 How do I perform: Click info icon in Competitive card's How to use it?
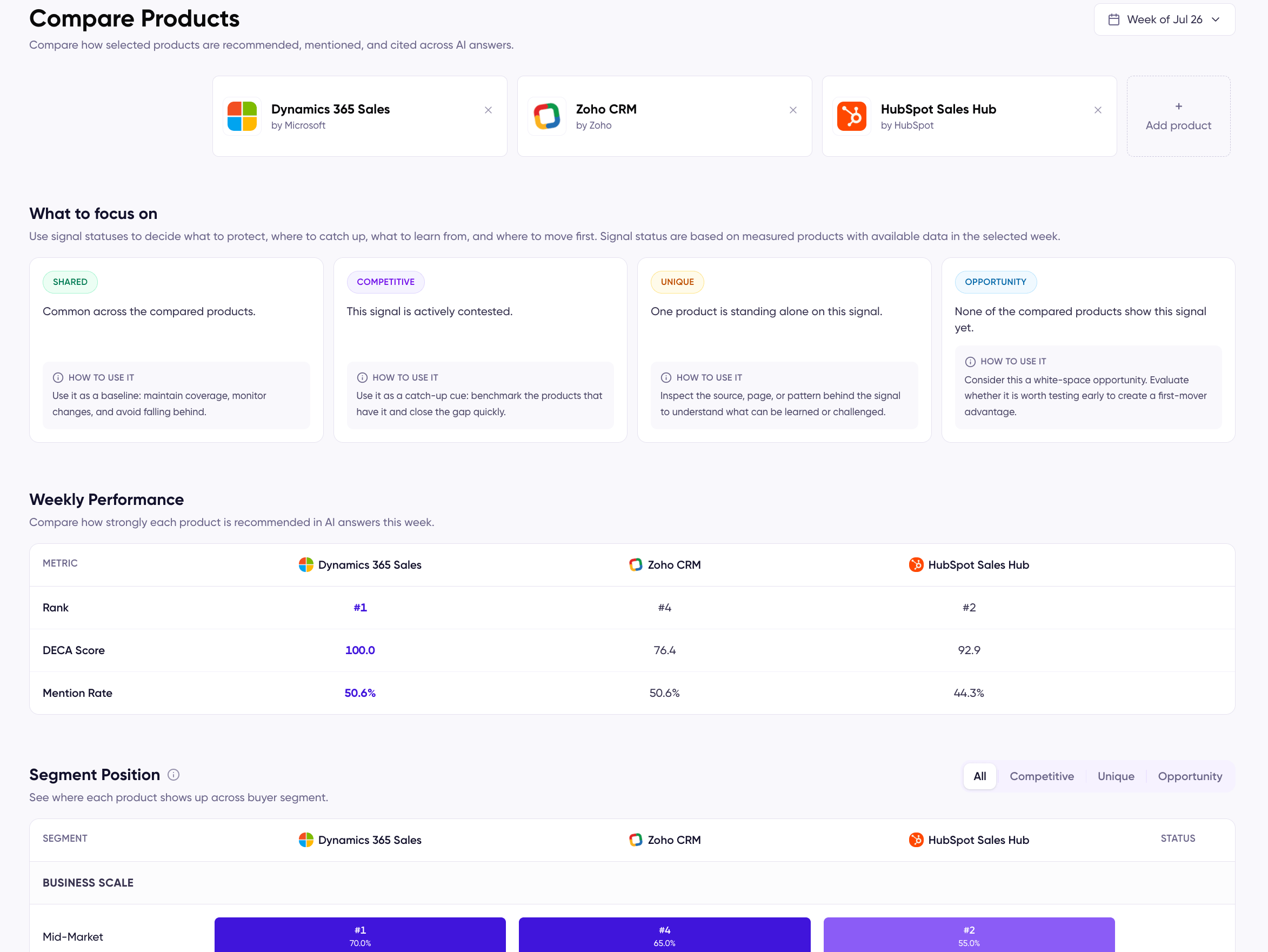[362, 377]
